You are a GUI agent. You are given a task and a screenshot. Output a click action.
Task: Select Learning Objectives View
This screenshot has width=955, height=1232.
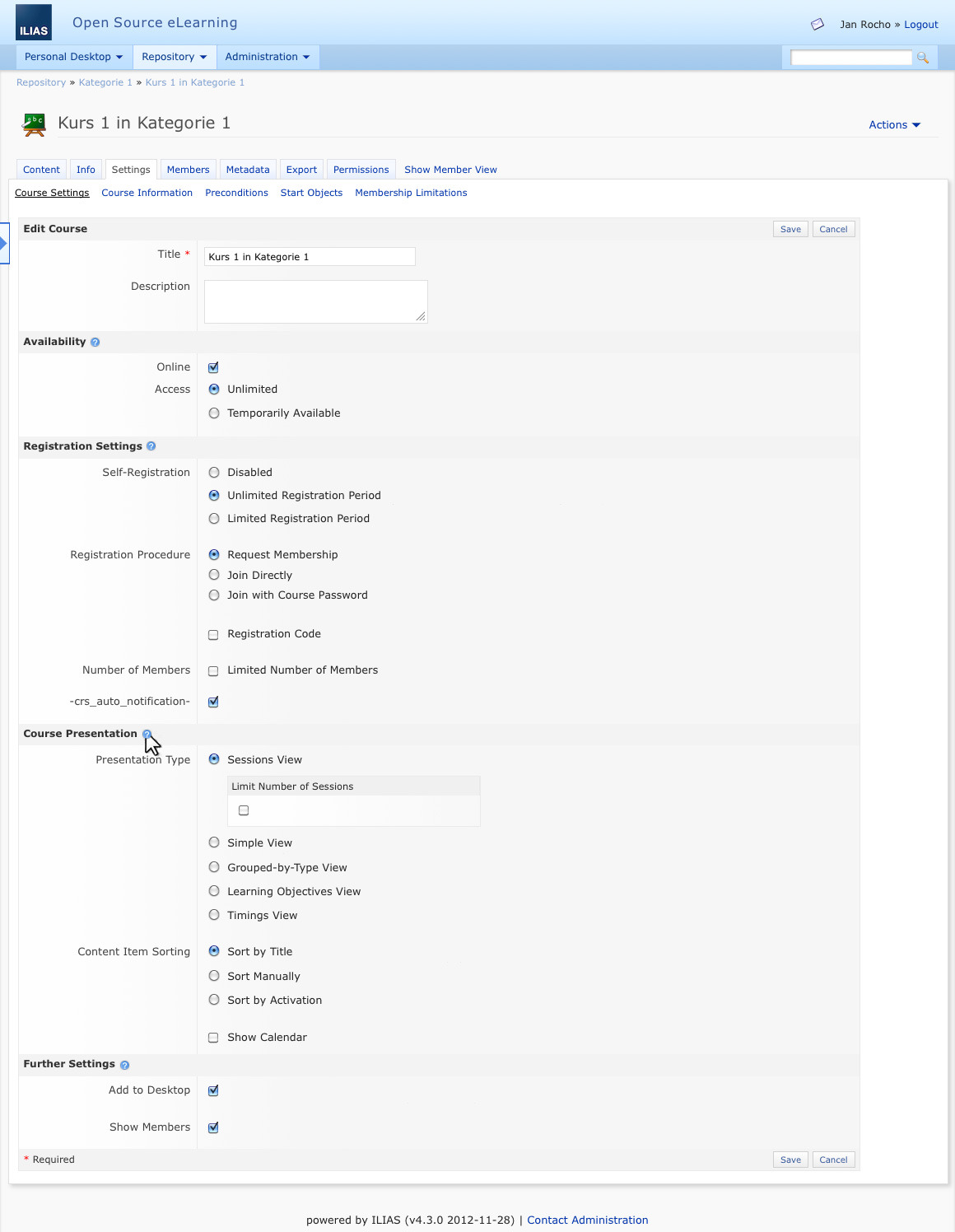(x=214, y=891)
